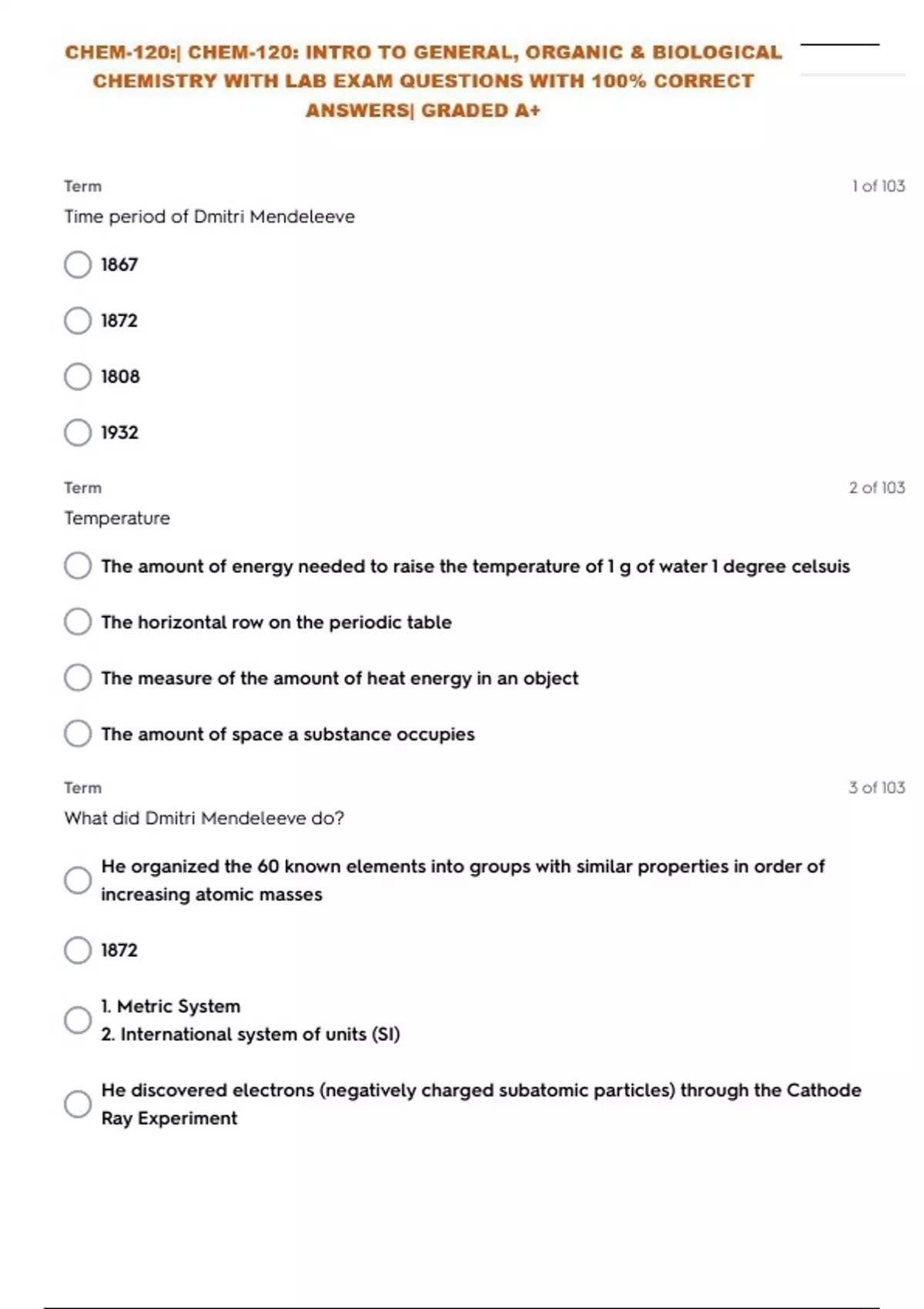The width and height of the screenshot is (924, 1309).
Task: Pick "The amount of space a substance occupies"
Action: pyautogui.click(x=78, y=734)
